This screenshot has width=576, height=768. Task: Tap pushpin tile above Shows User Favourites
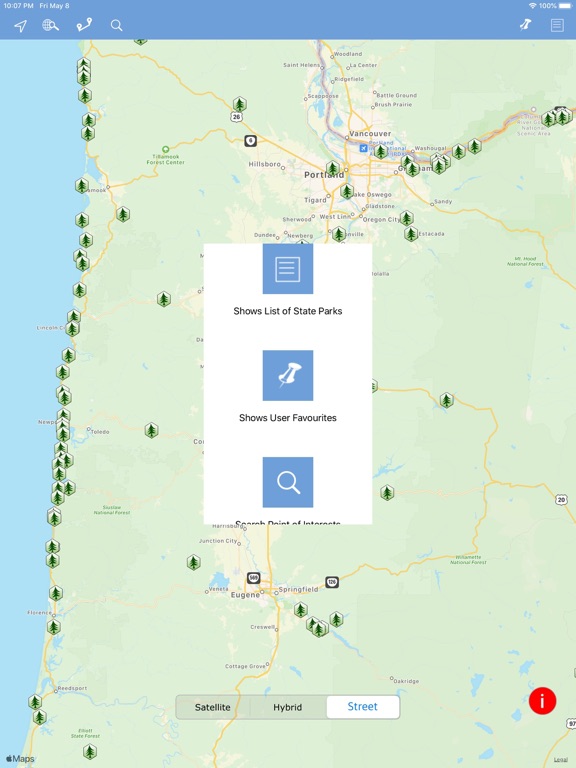point(288,376)
